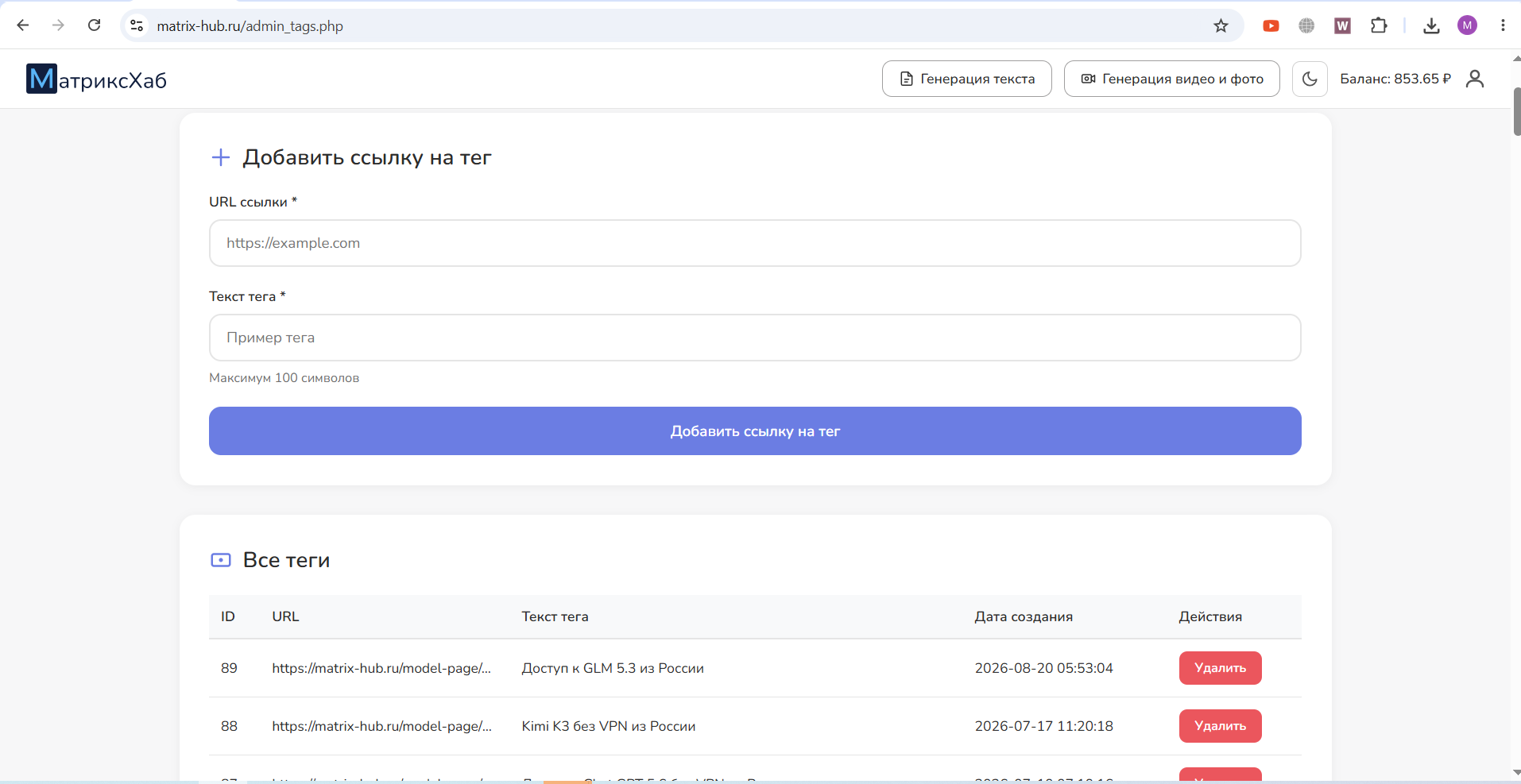The height and width of the screenshot is (784, 1521).
Task: Click tag text Доступ к GLM 5.3 из России
Action: click(613, 668)
